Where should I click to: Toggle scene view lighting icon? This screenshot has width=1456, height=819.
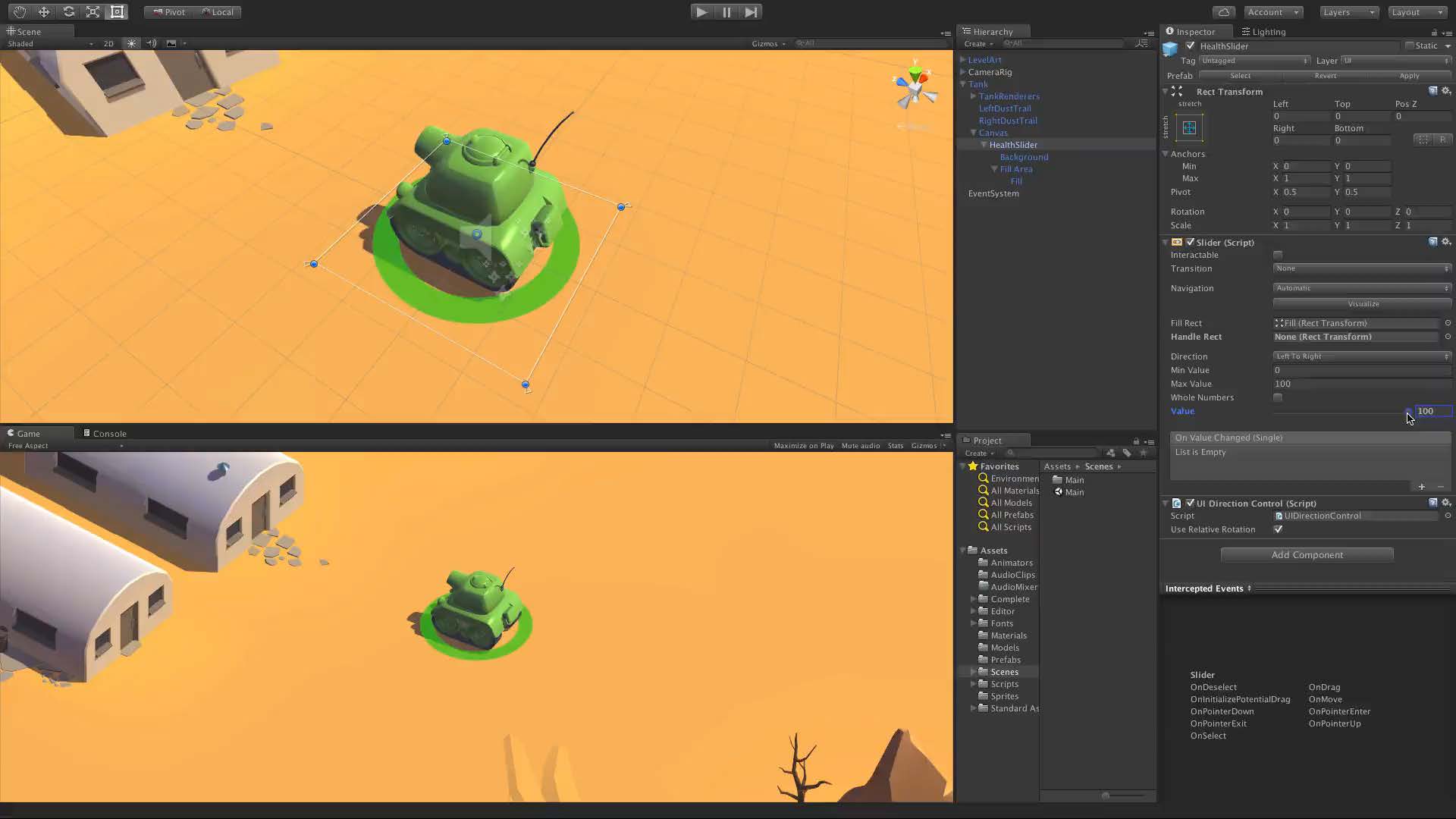point(130,43)
